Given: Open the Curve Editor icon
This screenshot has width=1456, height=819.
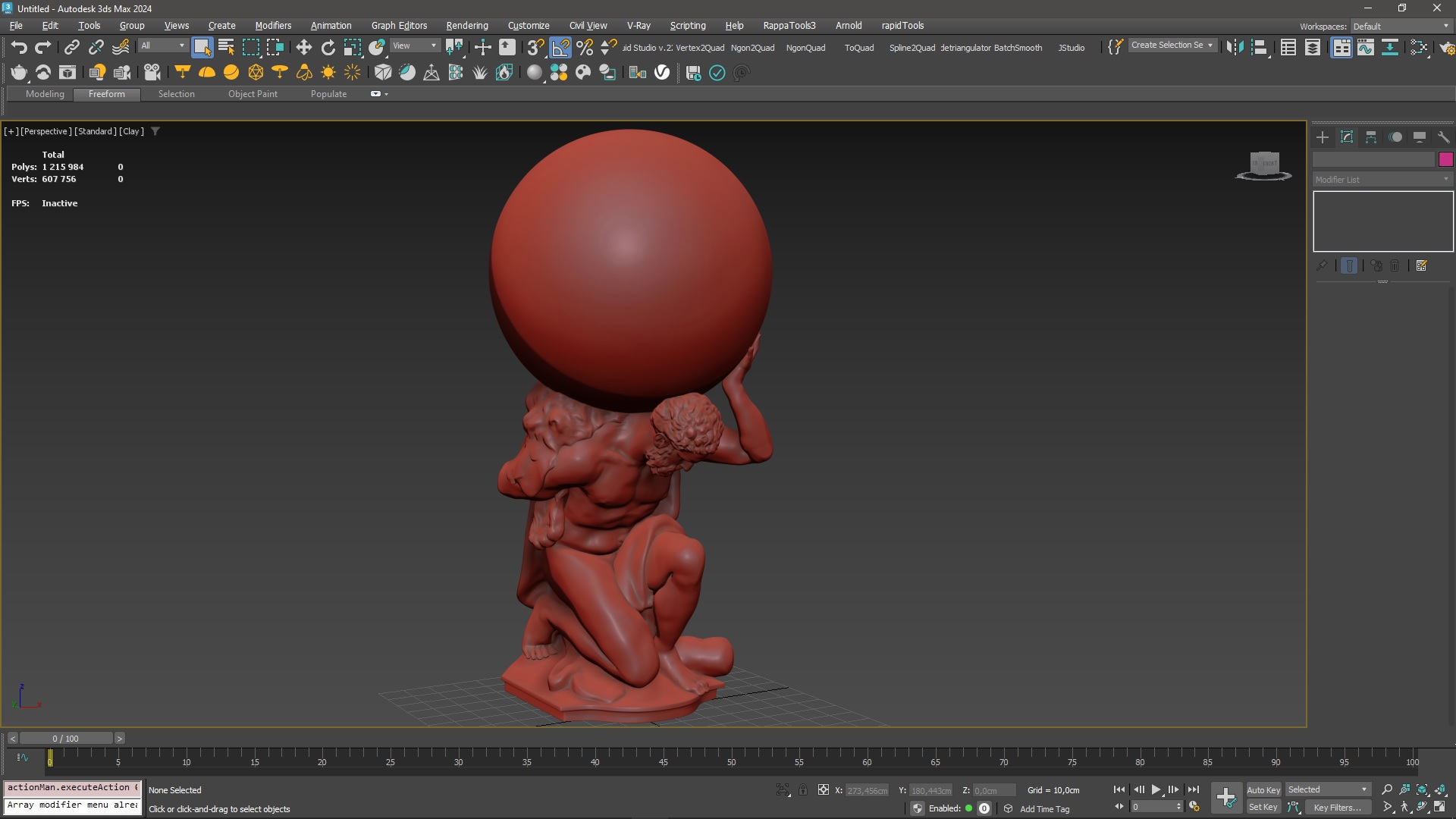Looking at the screenshot, I should coord(1366,47).
